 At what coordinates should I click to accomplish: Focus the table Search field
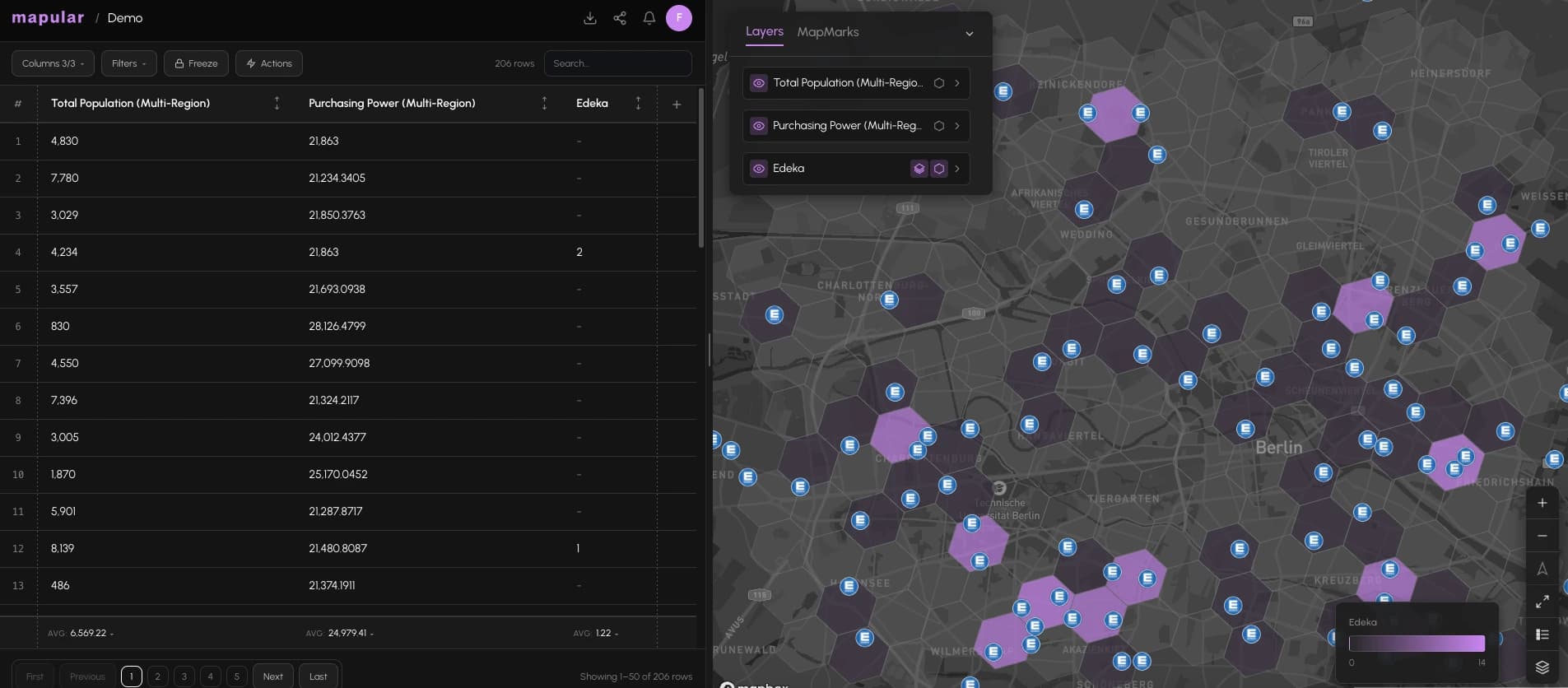click(617, 63)
